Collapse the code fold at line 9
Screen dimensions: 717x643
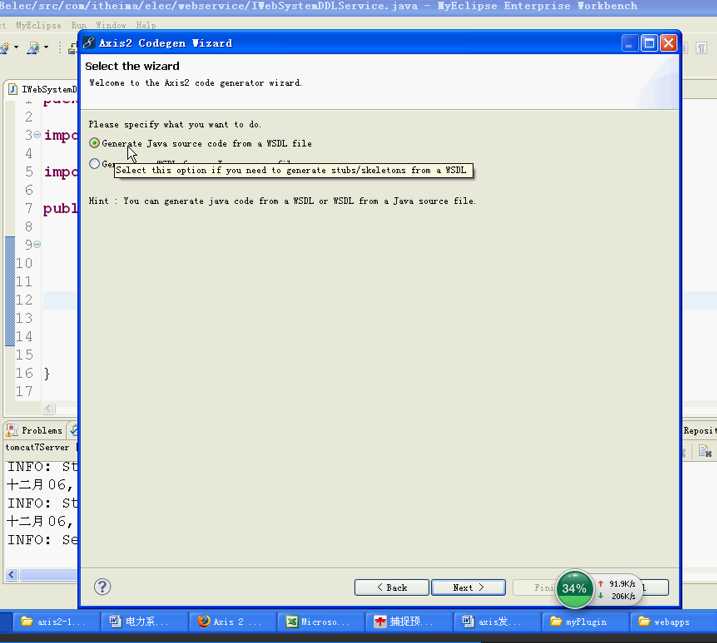[x=37, y=244]
